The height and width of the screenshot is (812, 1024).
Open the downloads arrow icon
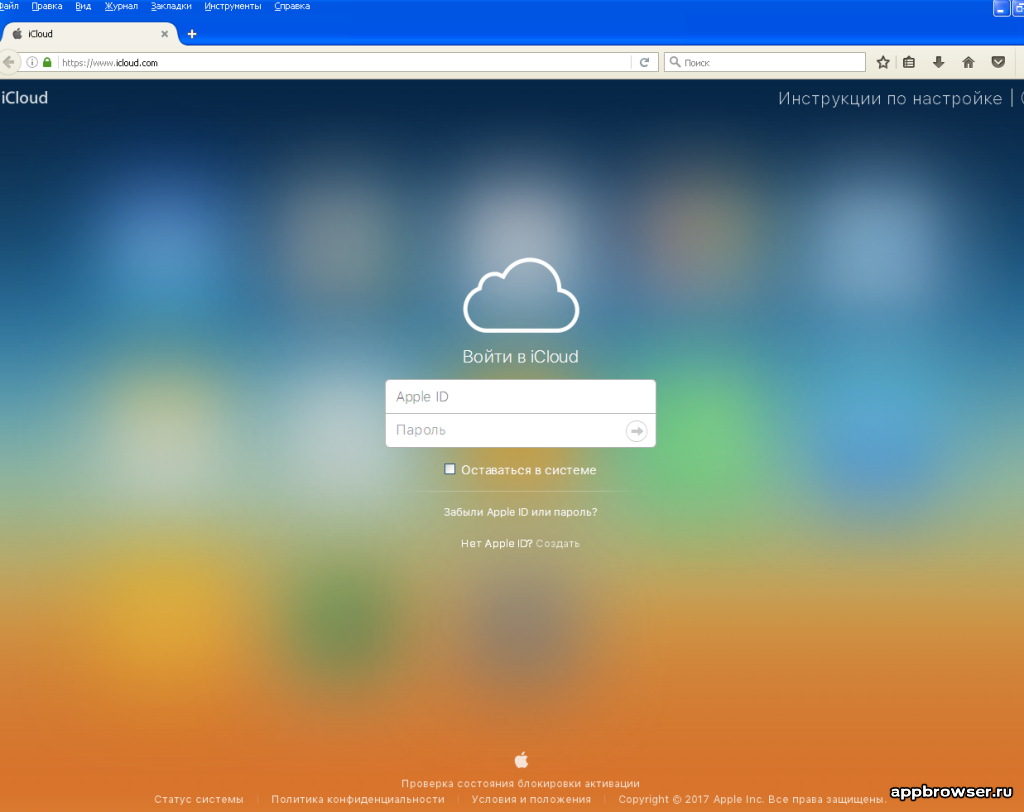click(938, 62)
